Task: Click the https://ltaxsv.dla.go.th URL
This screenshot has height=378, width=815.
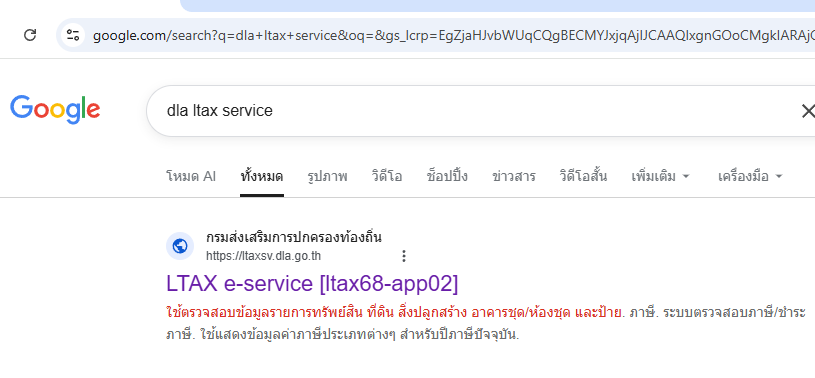Action: [263, 256]
